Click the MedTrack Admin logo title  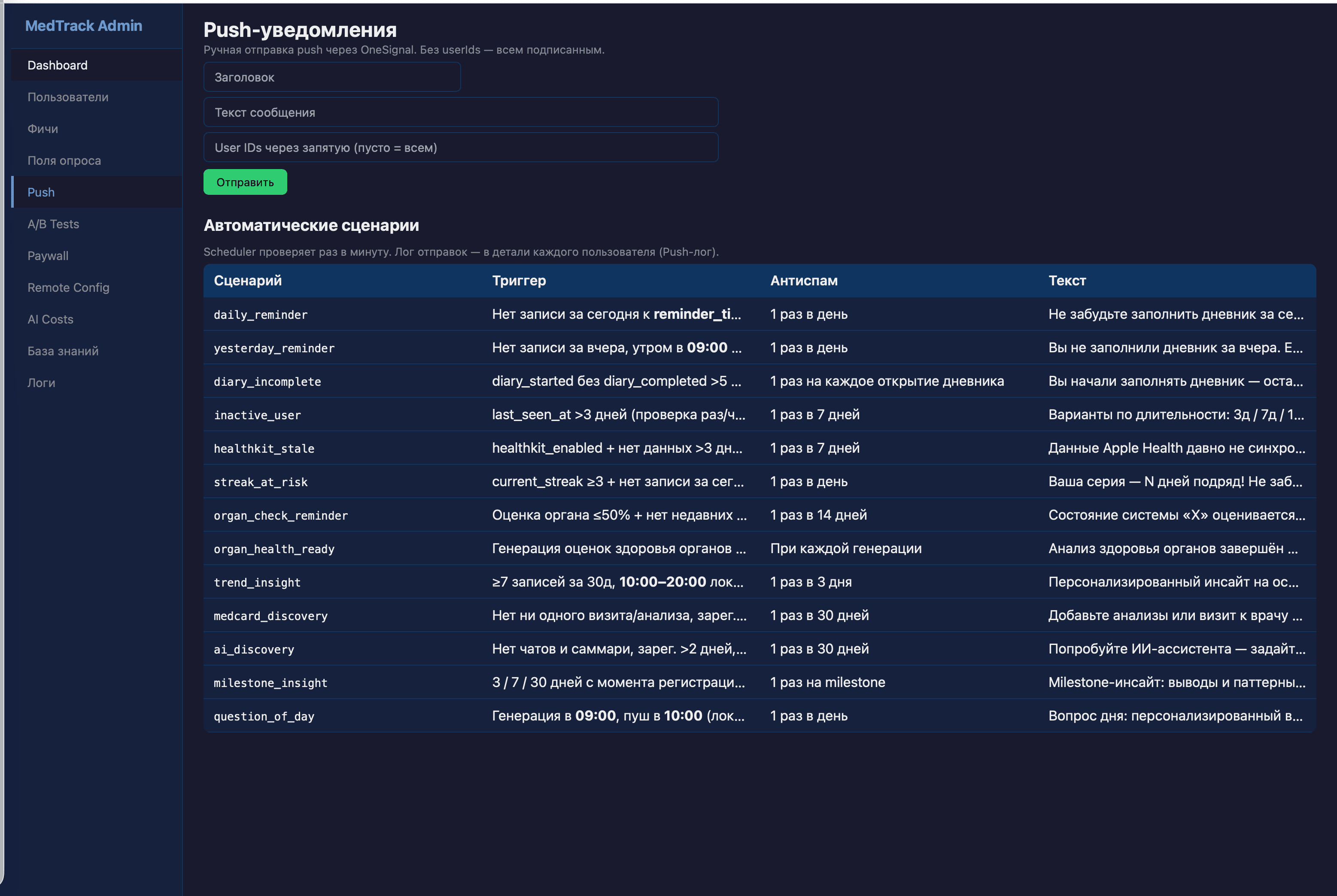pyautogui.click(x=83, y=26)
